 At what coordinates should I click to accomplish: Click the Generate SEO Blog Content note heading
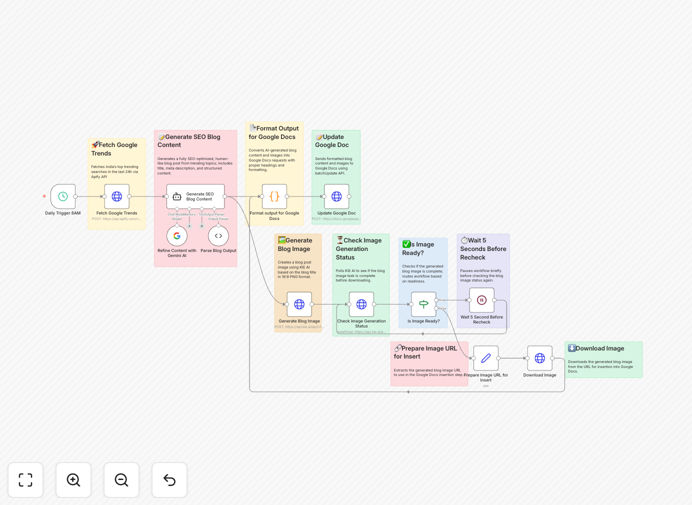click(x=189, y=141)
